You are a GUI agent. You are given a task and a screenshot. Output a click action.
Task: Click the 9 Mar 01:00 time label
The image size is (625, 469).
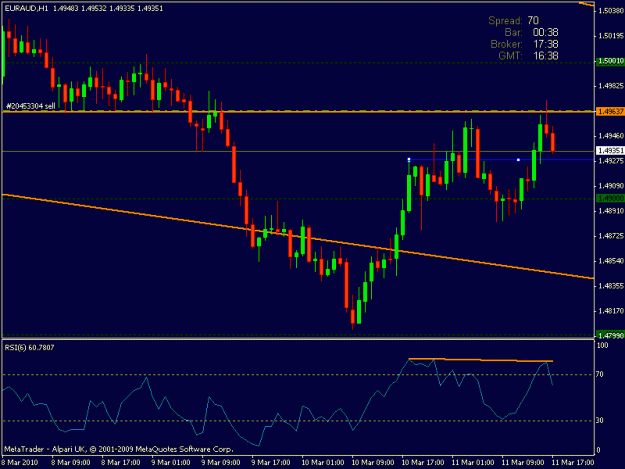click(x=171, y=463)
